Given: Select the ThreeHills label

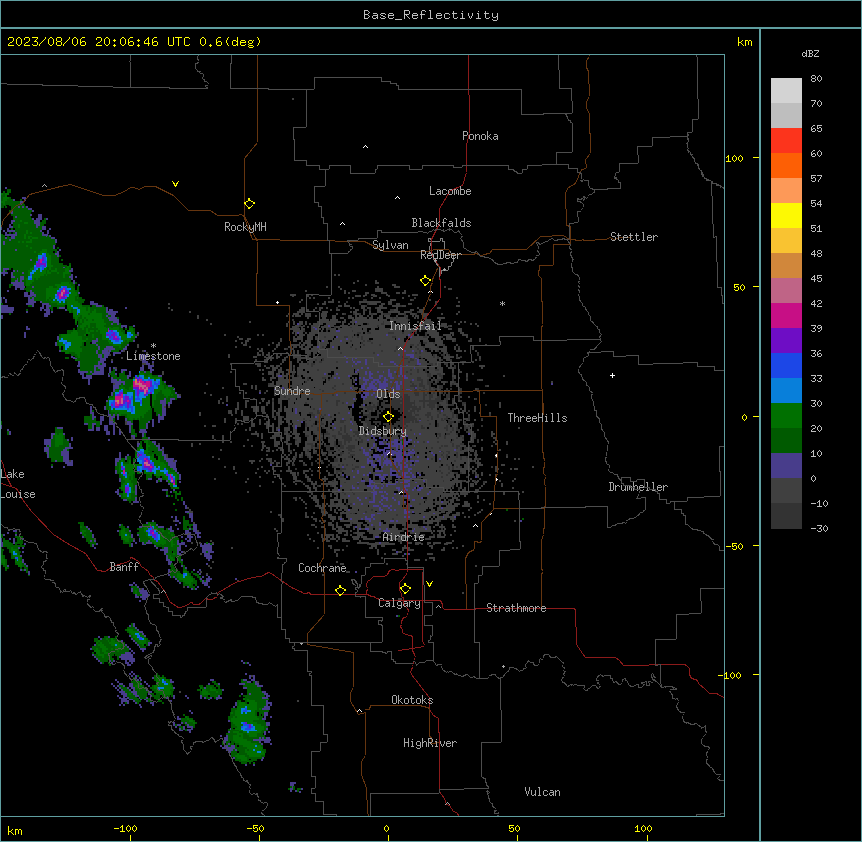Looking at the screenshot, I should (538, 418).
